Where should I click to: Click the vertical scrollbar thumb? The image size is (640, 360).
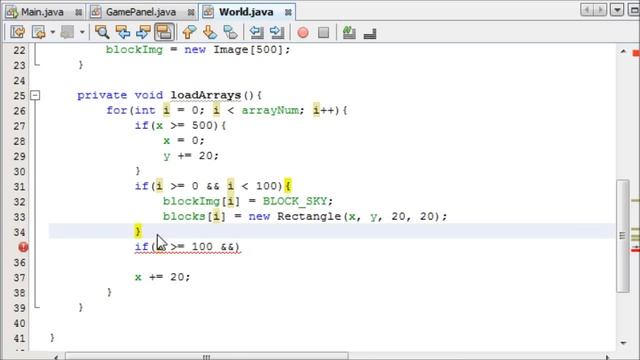623,236
